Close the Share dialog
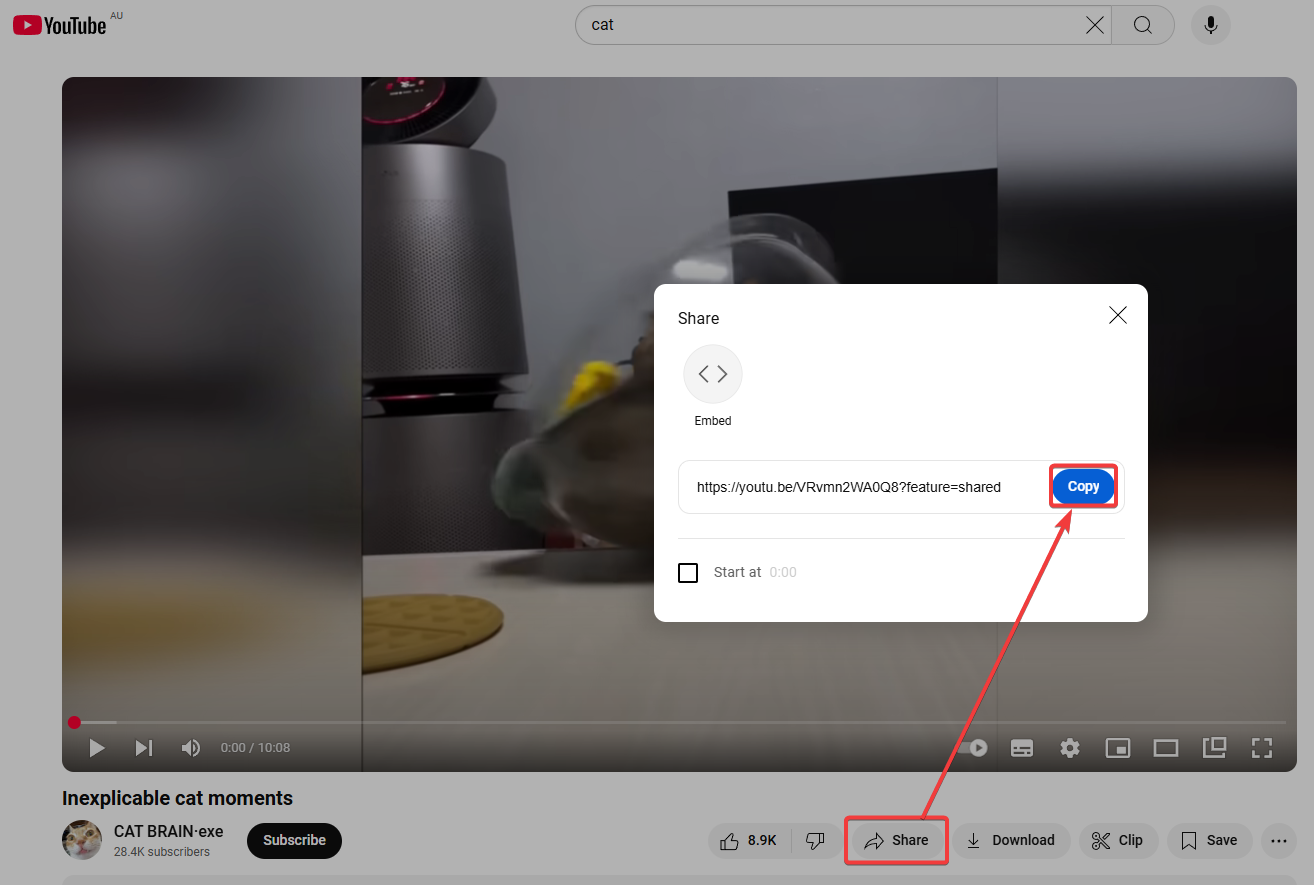Image resolution: width=1314 pixels, height=885 pixels. click(x=1118, y=315)
